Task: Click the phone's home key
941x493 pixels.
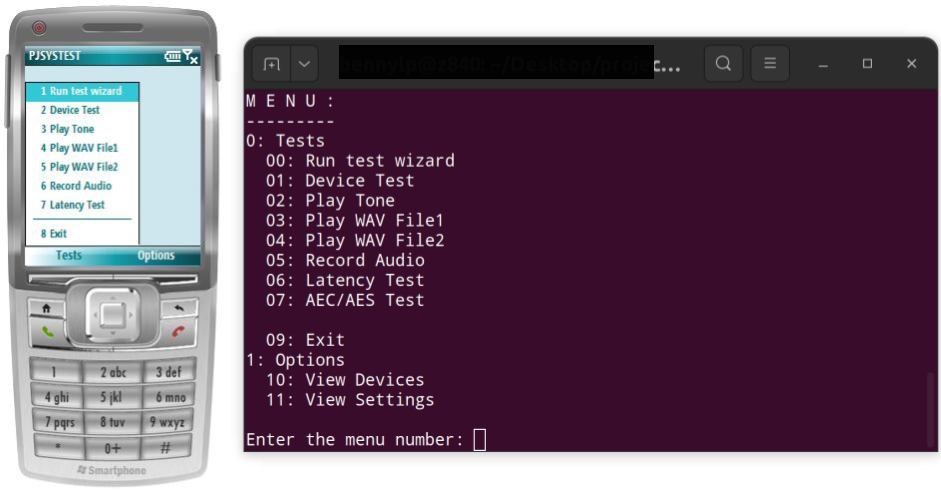Action: pos(46,309)
